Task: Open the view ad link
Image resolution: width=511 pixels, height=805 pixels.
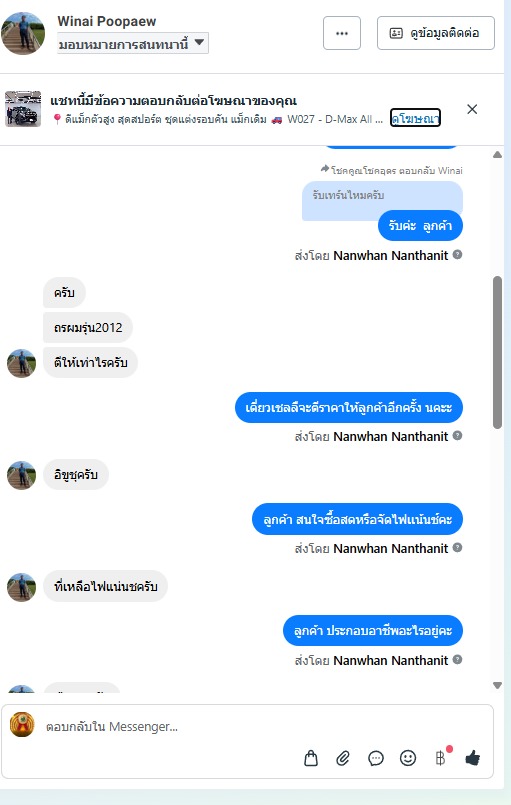Action: pos(415,118)
